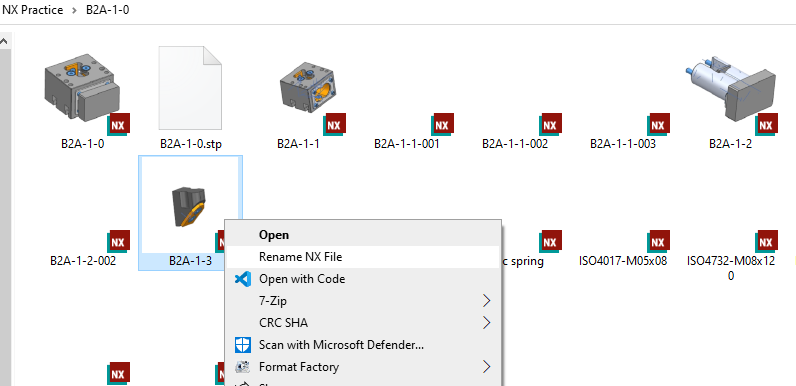Viewport: 796px width, 386px height.
Task: Expand the CRC SHA submenu arrow
Action: (487, 323)
